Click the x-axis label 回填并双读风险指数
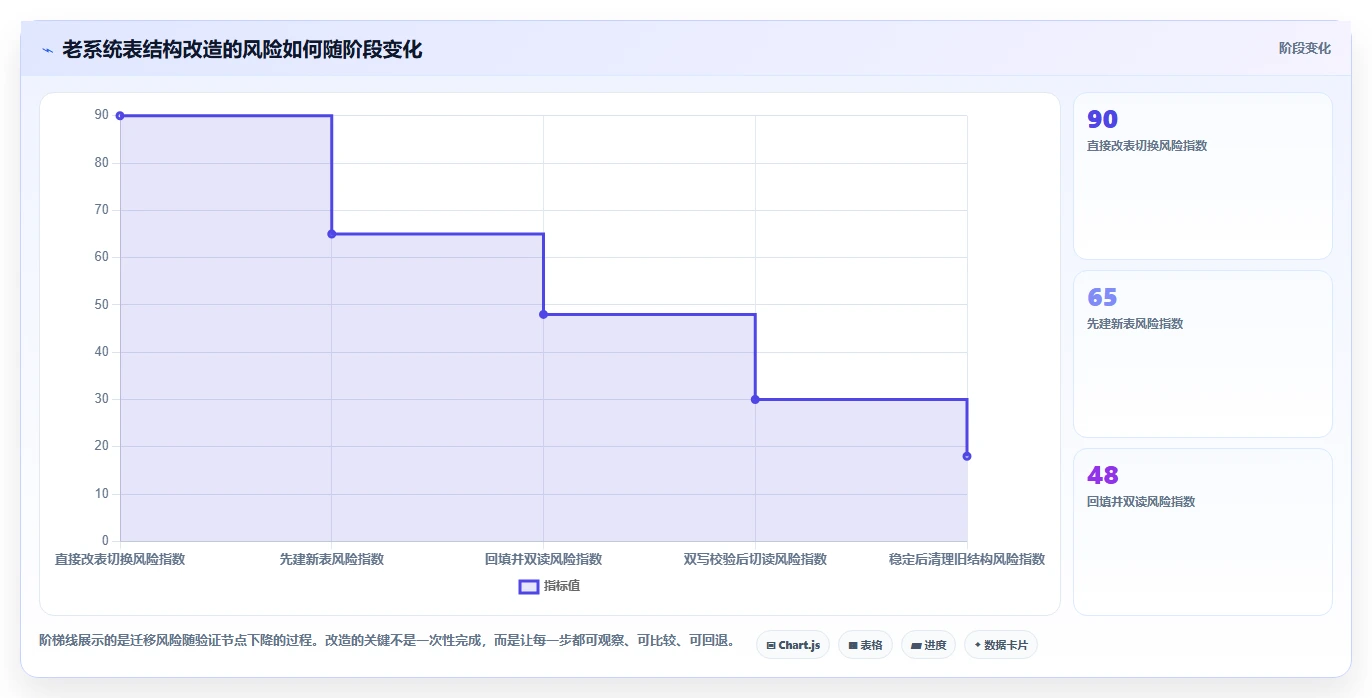 pos(543,559)
